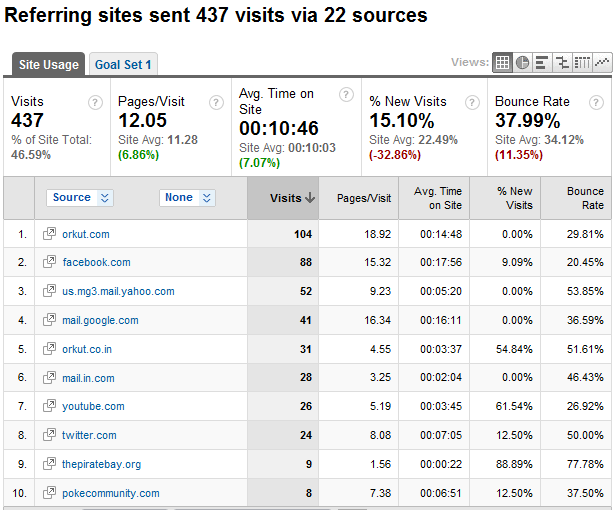
Task: Select the pie chart percentage view
Action: point(522,62)
